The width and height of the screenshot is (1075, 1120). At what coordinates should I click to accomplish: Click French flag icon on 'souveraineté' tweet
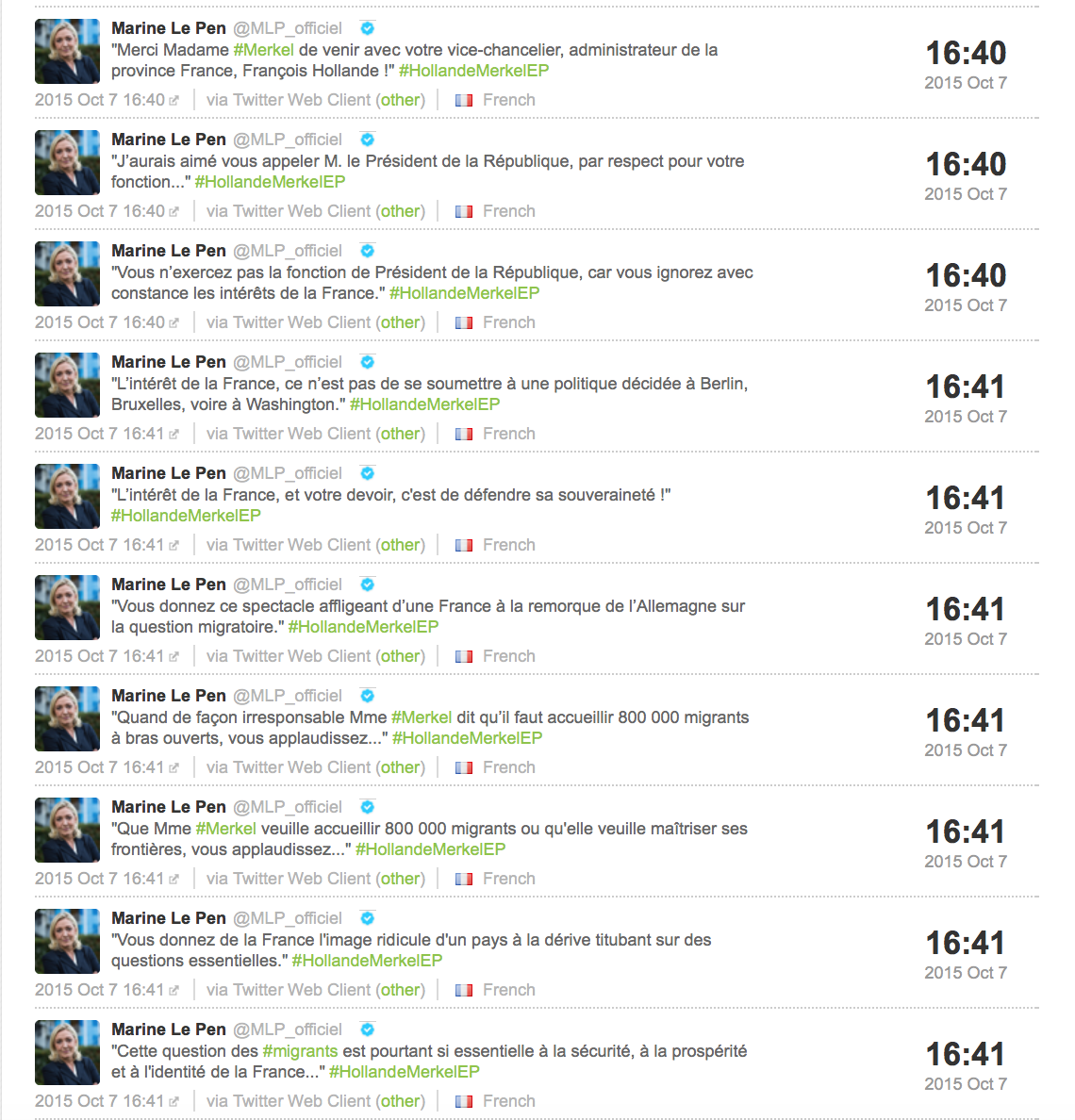[x=464, y=545]
